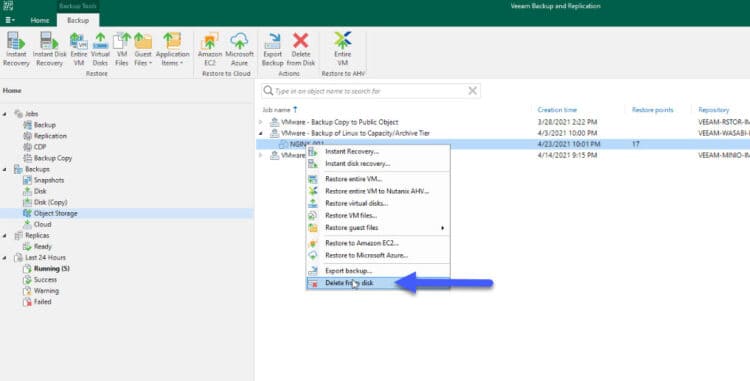
Task: Sort by the Creation time column header
Action: pos(557,110)
